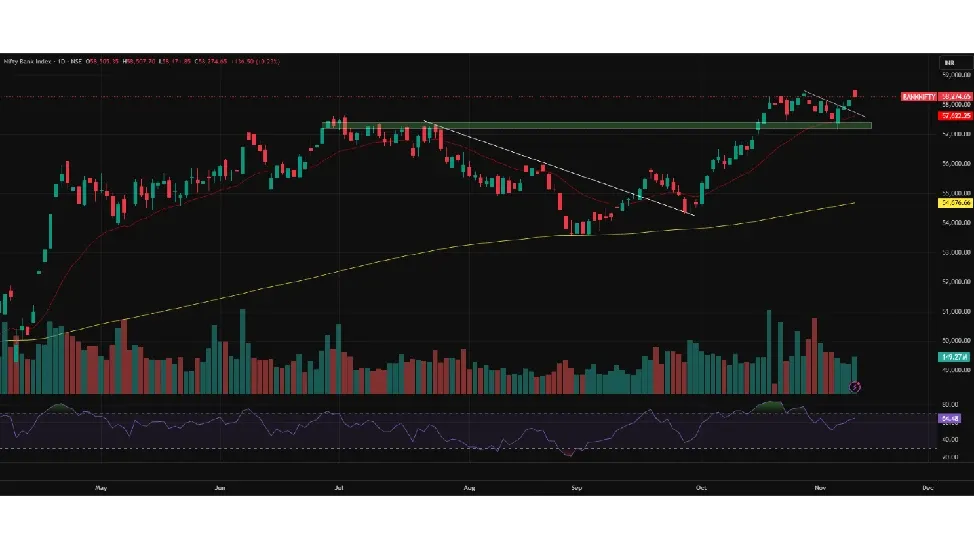This screenshot has height=548, width=974.
Task: Click the red moving average price tag
Action: (x=955, y=116)
